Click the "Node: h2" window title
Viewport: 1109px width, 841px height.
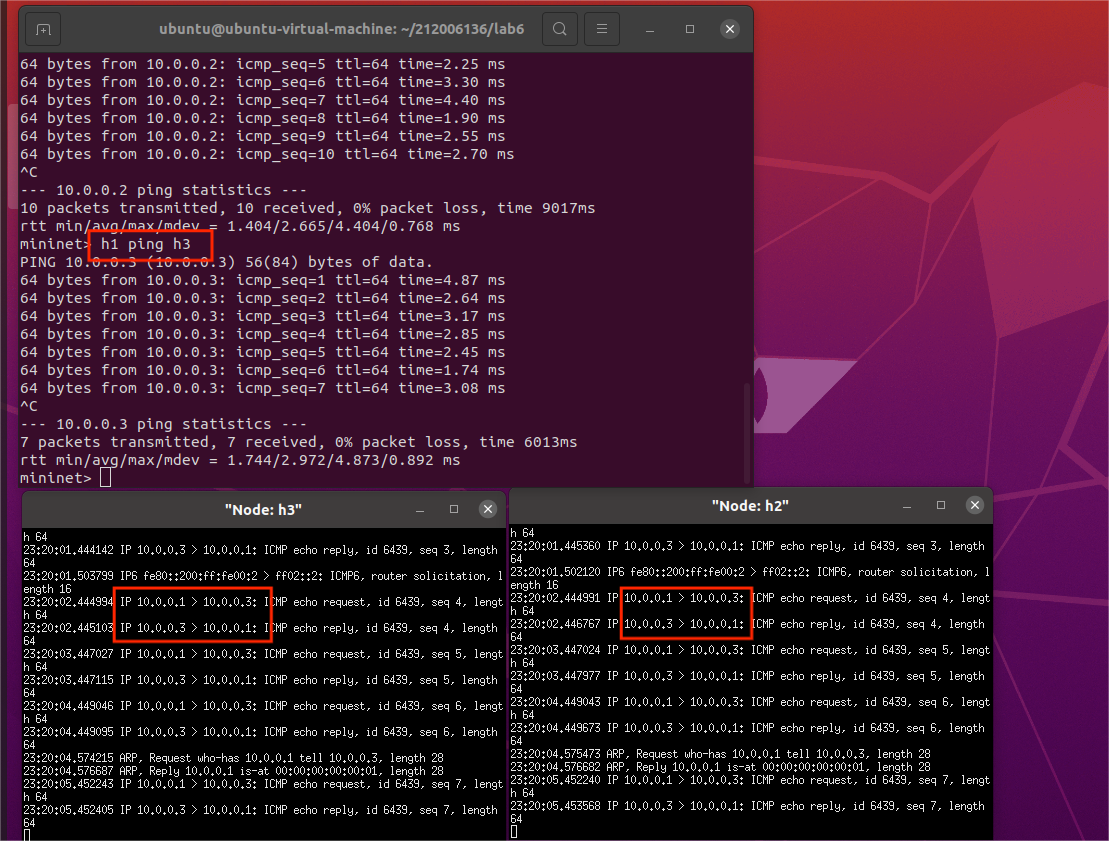point(750,506)
